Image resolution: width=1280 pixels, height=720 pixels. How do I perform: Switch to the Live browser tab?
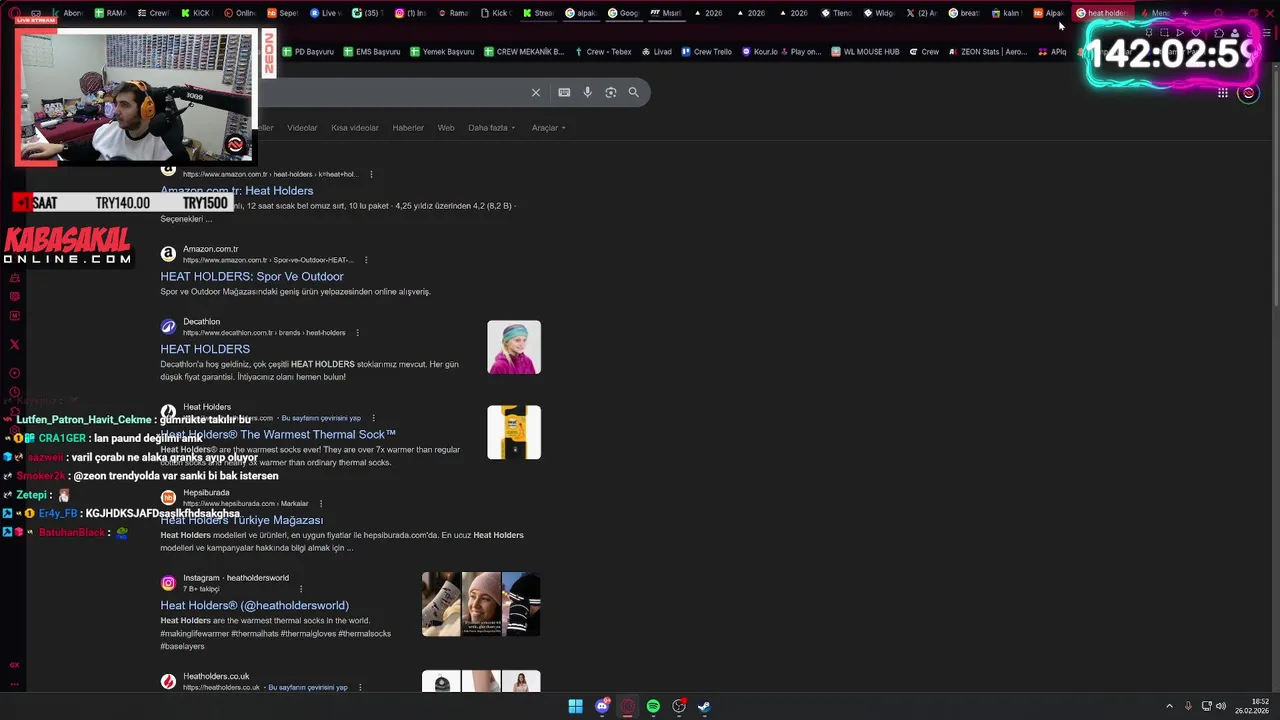[325, 13]
